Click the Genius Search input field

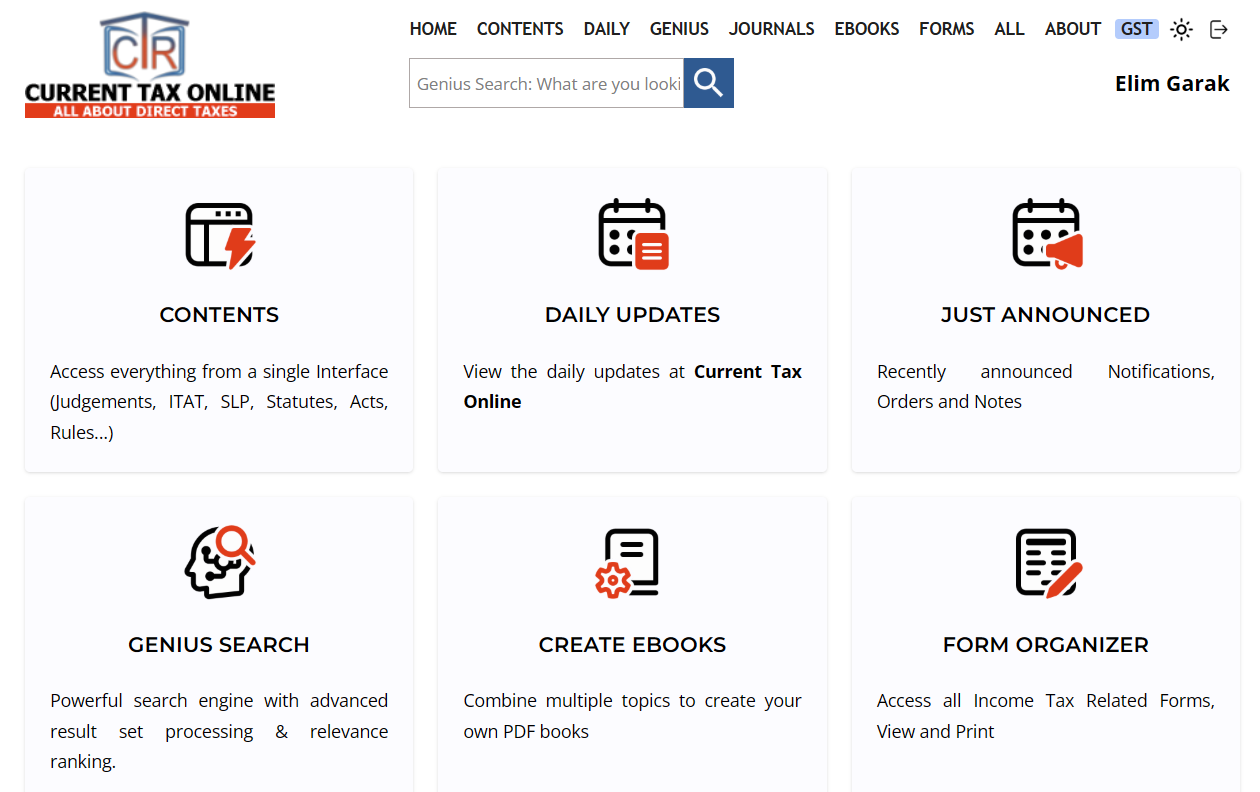pyautogui.click(x=546, y=83)
